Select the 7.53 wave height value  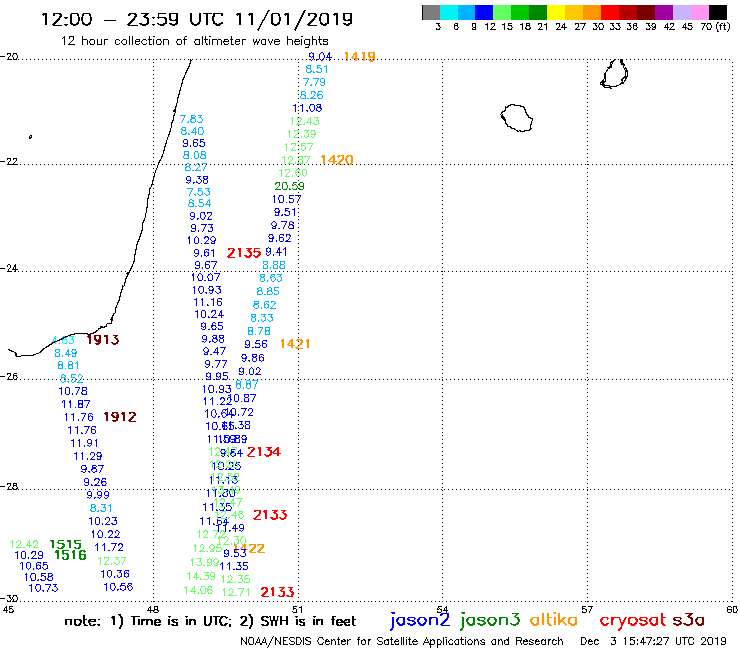pyautogui.click(x=198, y=192)
